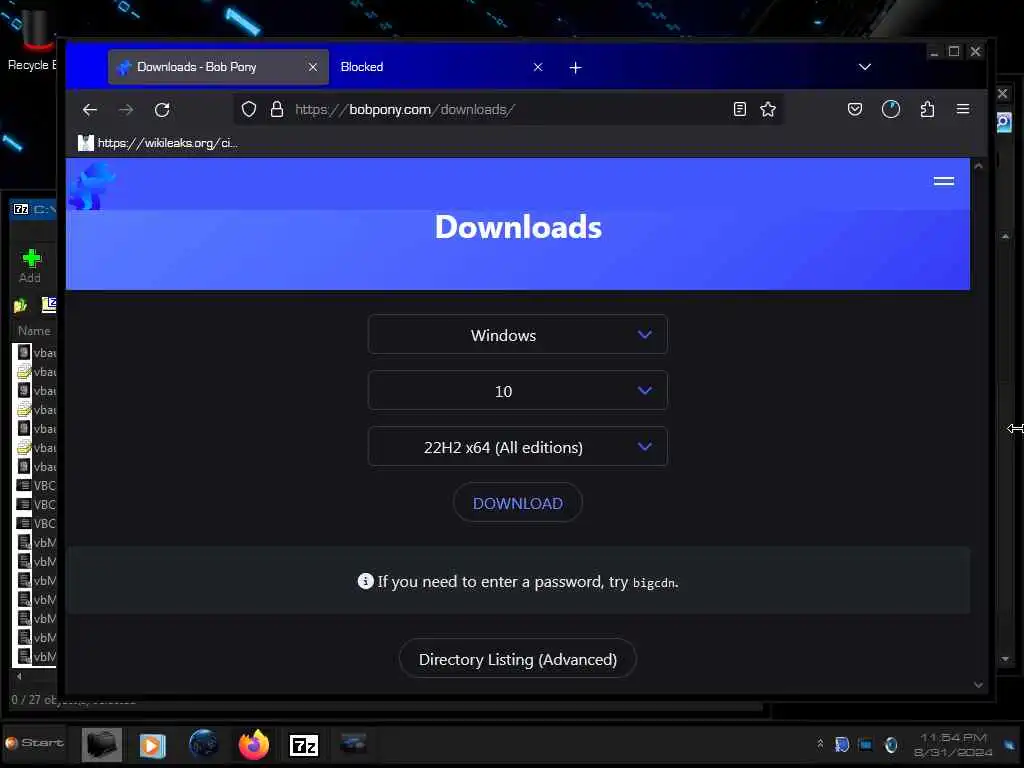Click the Bob Pony logo icon

(x=93, y=187)
